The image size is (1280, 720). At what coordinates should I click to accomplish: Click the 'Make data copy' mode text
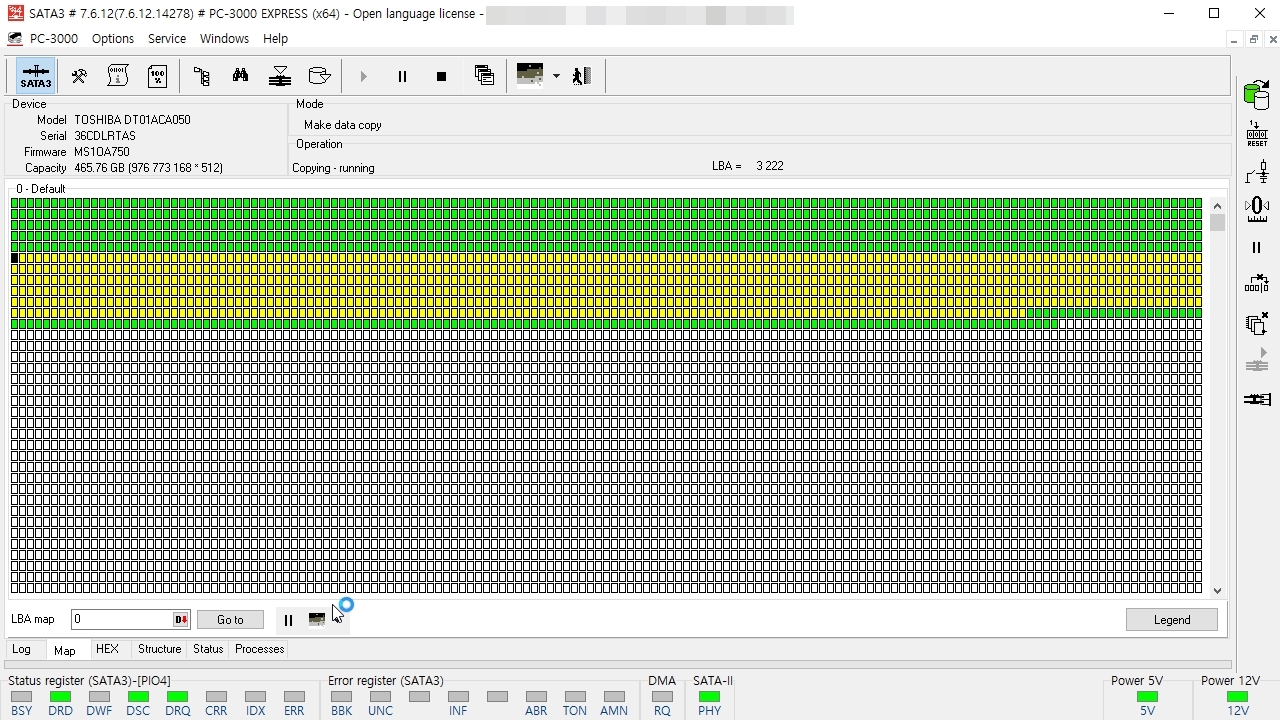[x=343, y=125]
